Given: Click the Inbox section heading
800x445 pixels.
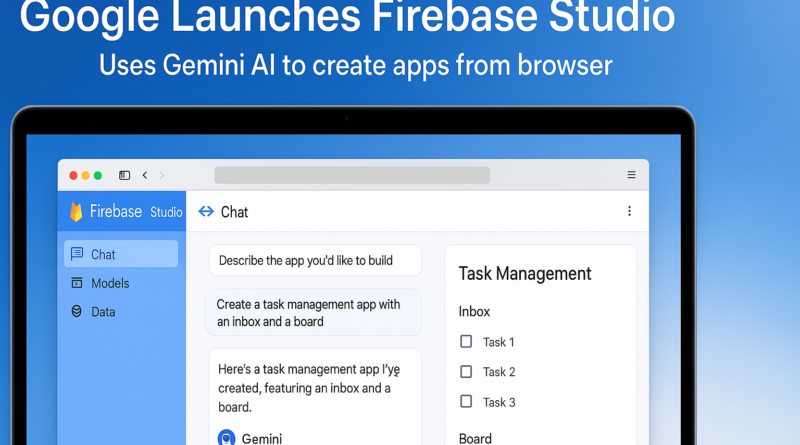Looking at the screenshot, I should pos(474,311).
